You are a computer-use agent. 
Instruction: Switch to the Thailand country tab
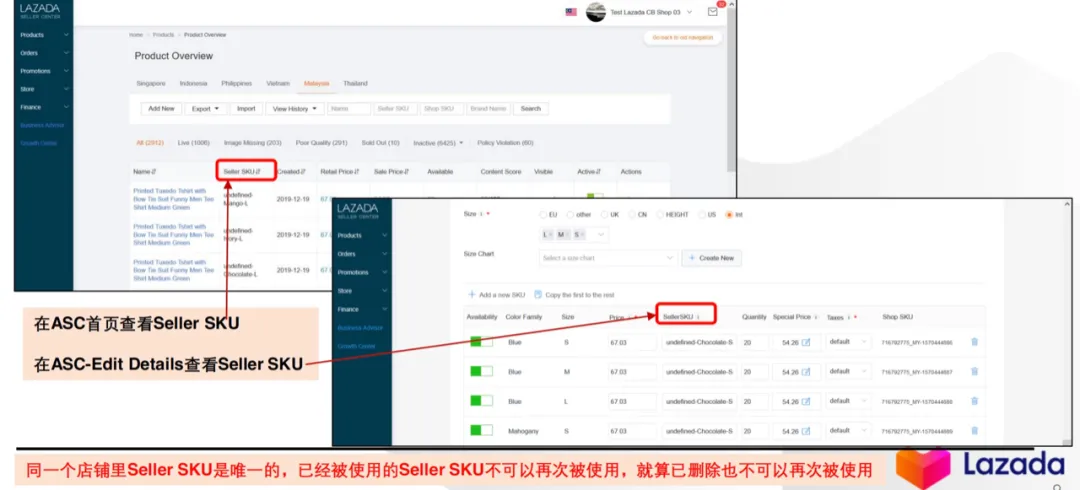pos(355,83)
